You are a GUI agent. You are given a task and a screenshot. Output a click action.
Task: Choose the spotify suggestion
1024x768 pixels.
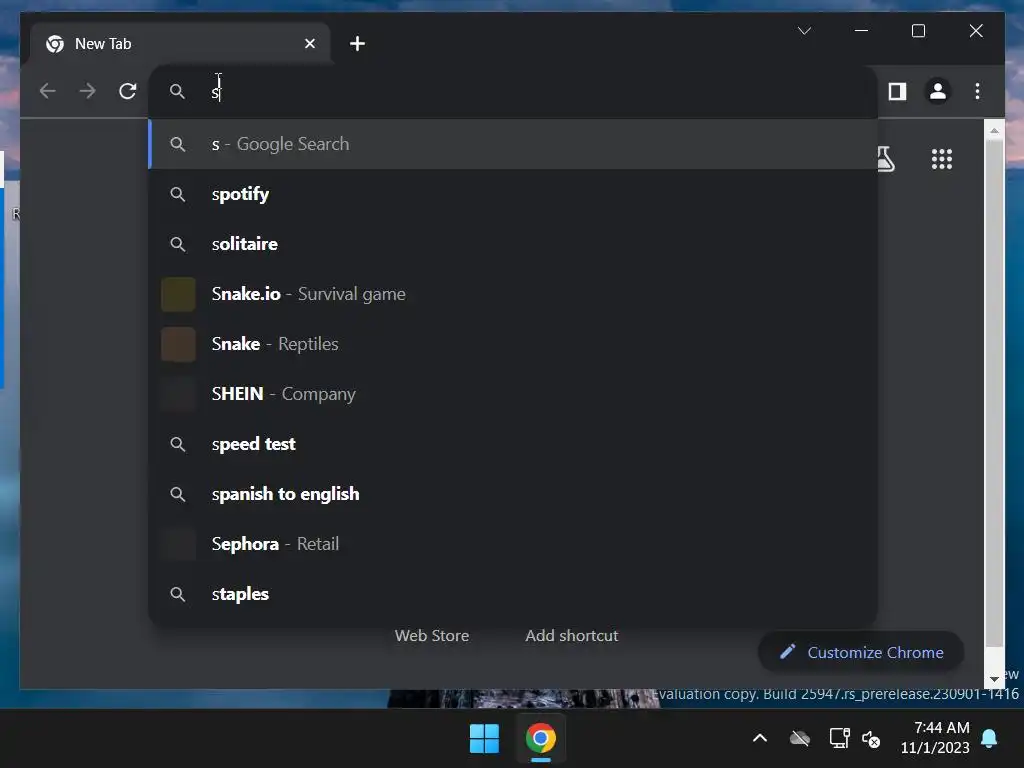coord(513,194)
